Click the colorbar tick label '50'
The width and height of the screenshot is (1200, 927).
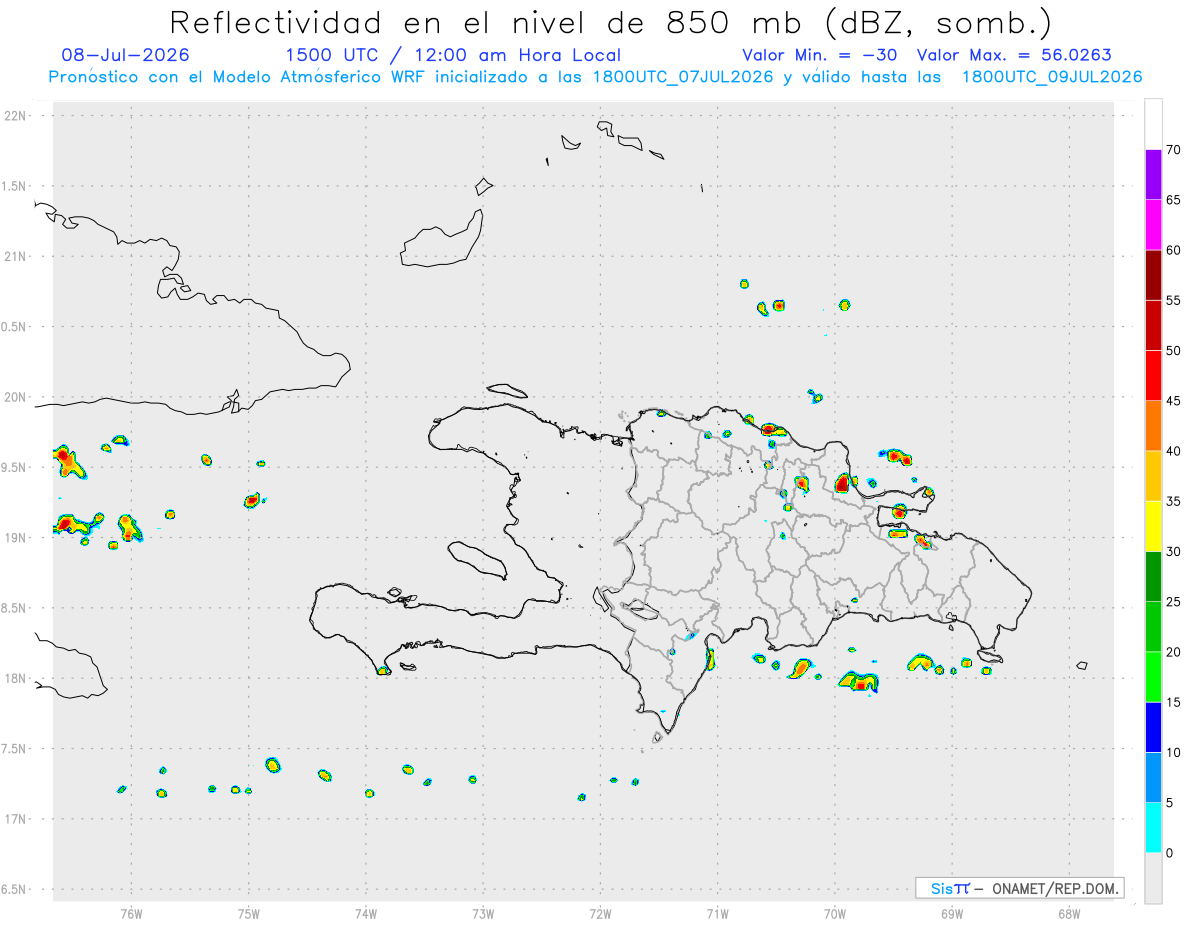pos(1174,351)
